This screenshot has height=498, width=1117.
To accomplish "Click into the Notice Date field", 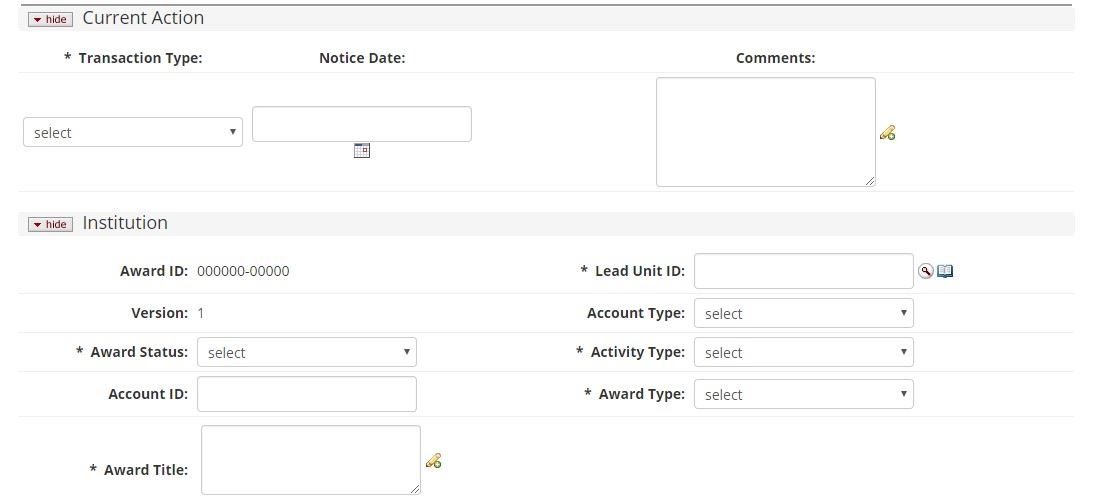I will [361, 124].
